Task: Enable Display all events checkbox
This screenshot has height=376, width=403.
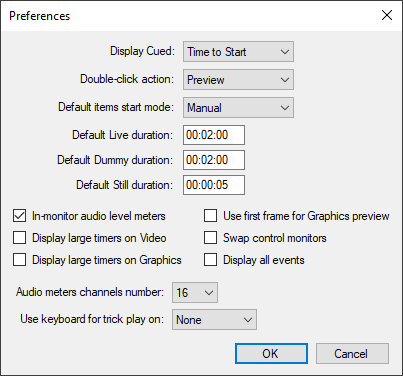Action: point(210,260)
